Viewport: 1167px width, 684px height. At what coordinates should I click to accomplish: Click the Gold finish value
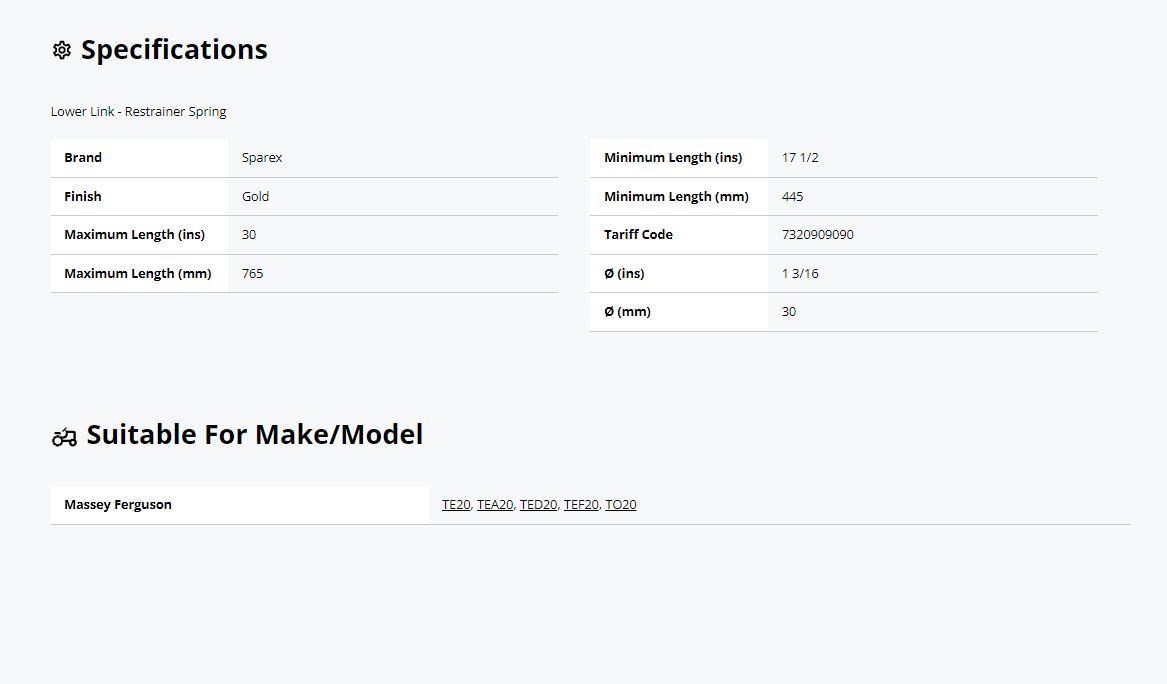click(255, 197)
